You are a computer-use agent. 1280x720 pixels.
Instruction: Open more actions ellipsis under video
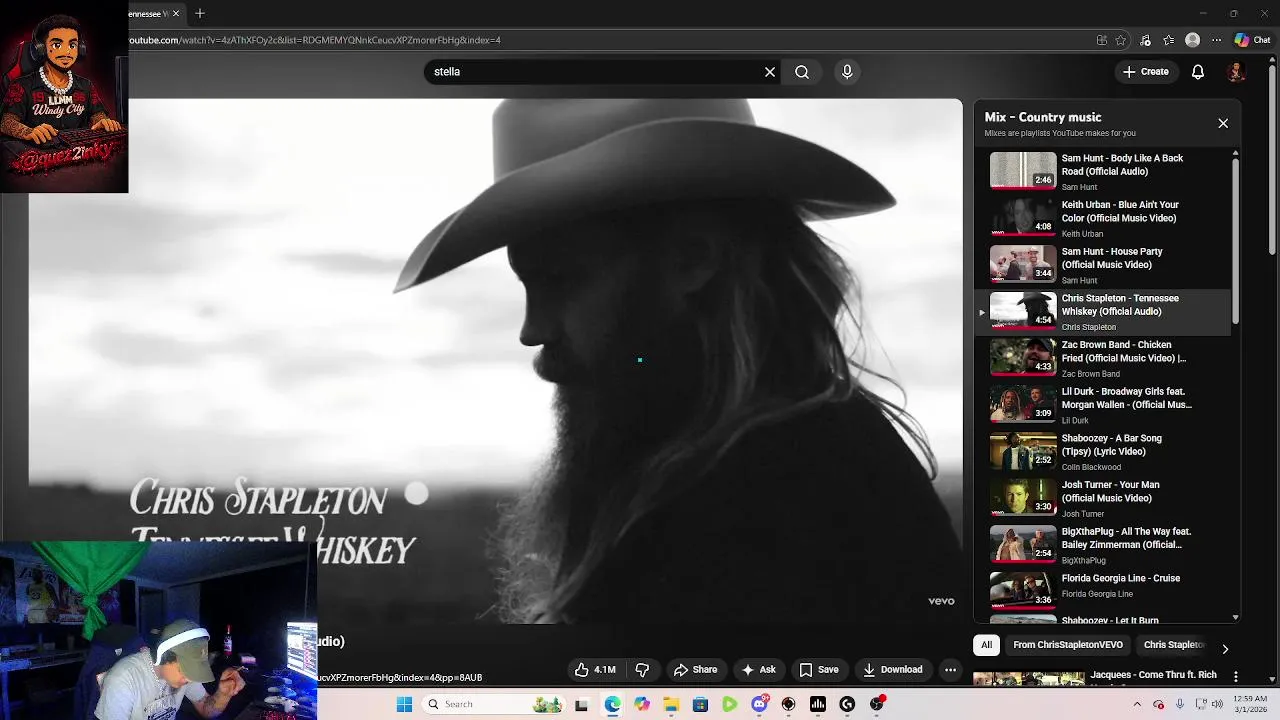point(951,670)
